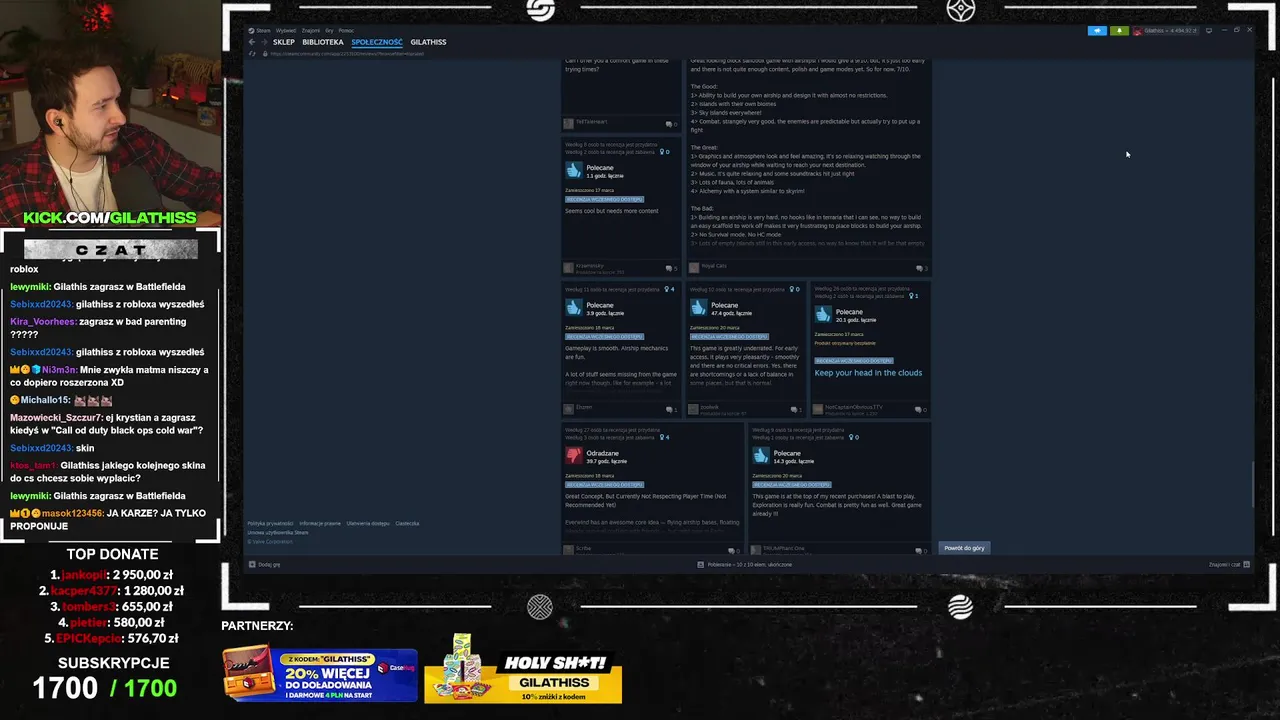Screen dimensions: 1280x720
Task: Open NotCaptainObviousTTV reviewer profile
Action: click(853, 407)
